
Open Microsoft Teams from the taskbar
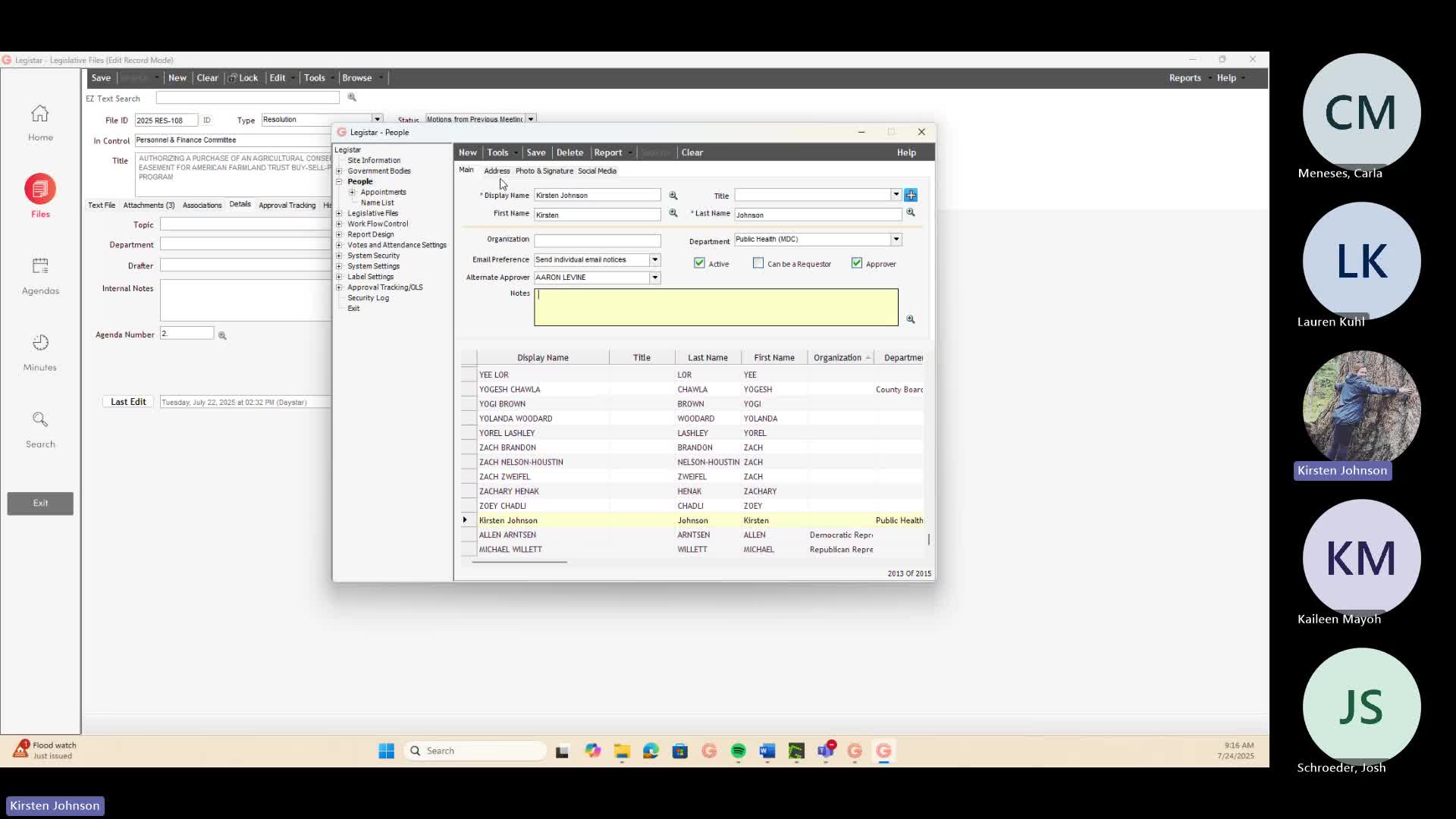826,751
